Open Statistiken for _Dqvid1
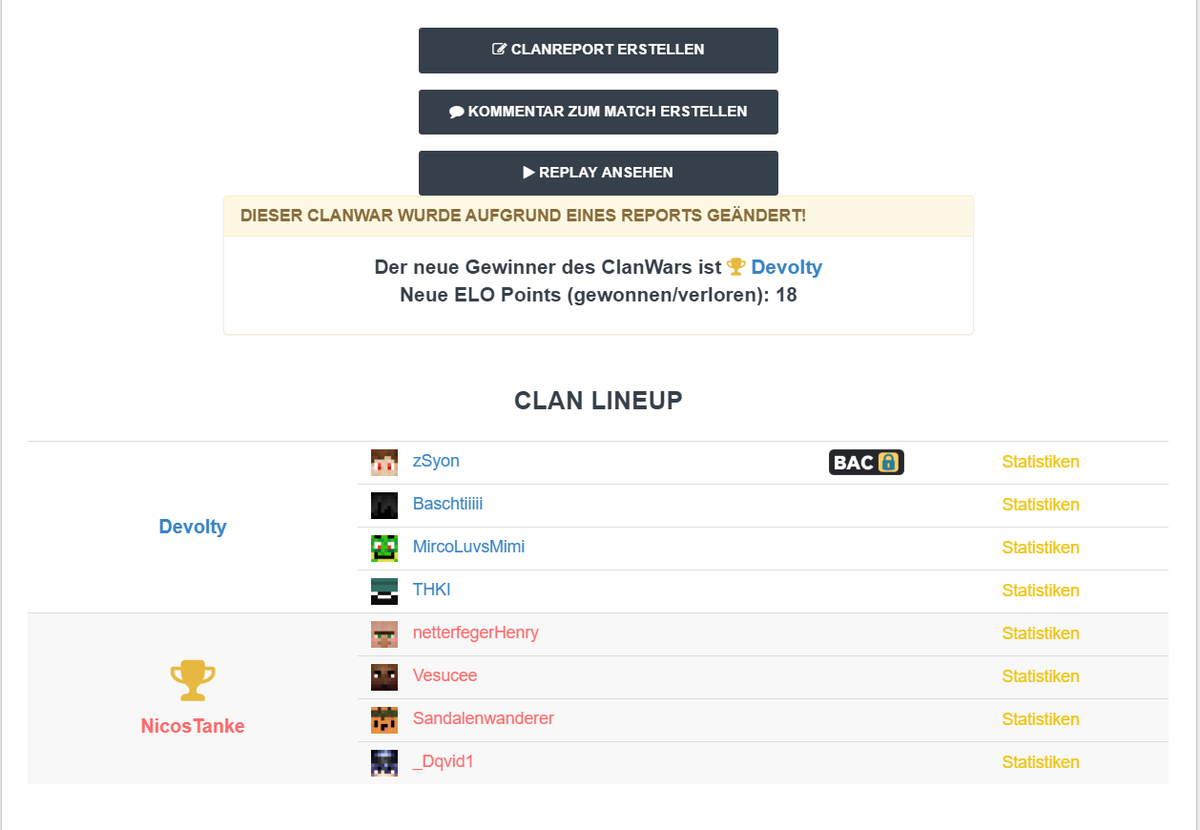Screen dimensions: 1200x830 [1041, 763]
